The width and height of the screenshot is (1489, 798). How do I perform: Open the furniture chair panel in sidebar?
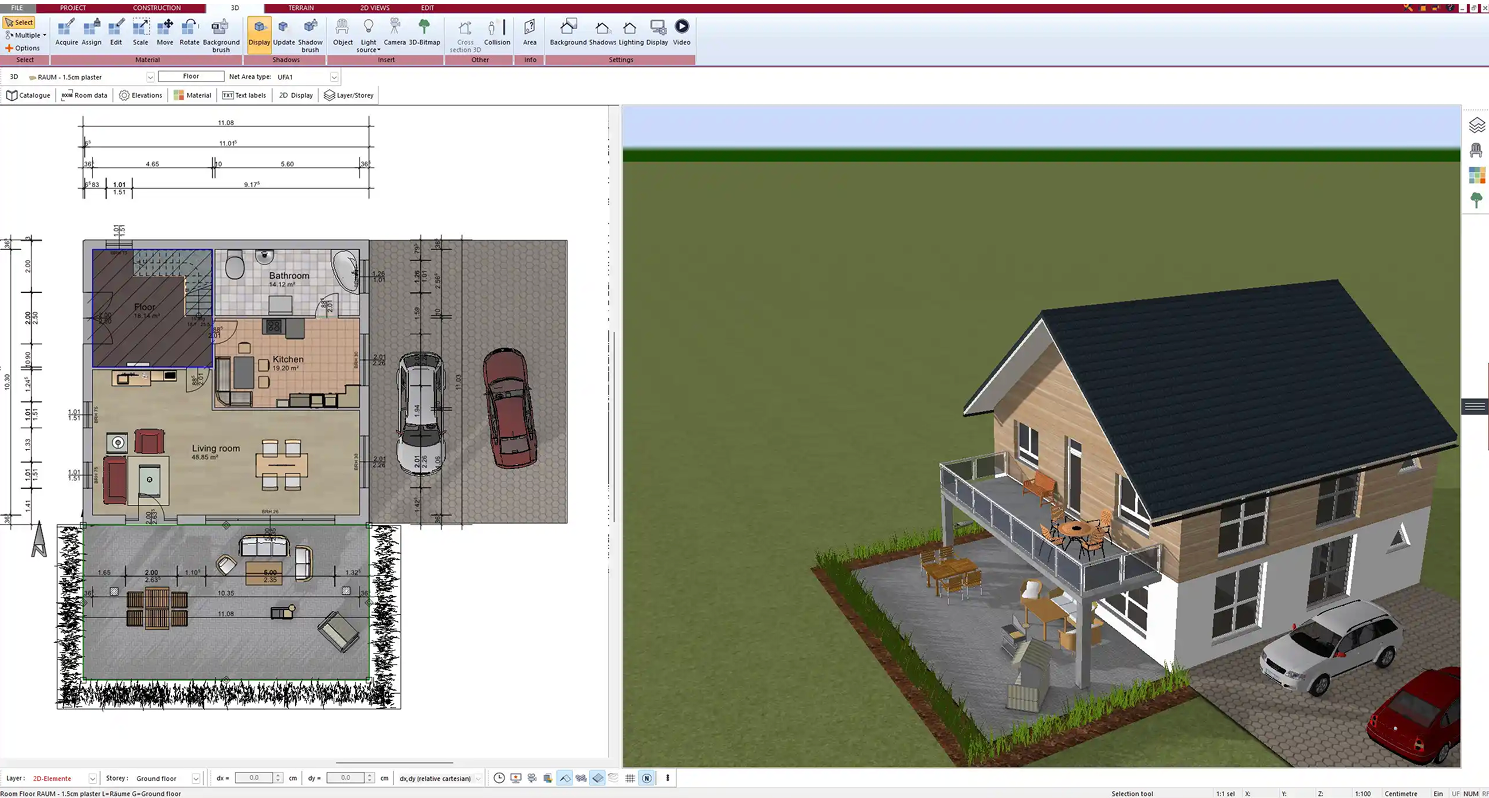1477,151
